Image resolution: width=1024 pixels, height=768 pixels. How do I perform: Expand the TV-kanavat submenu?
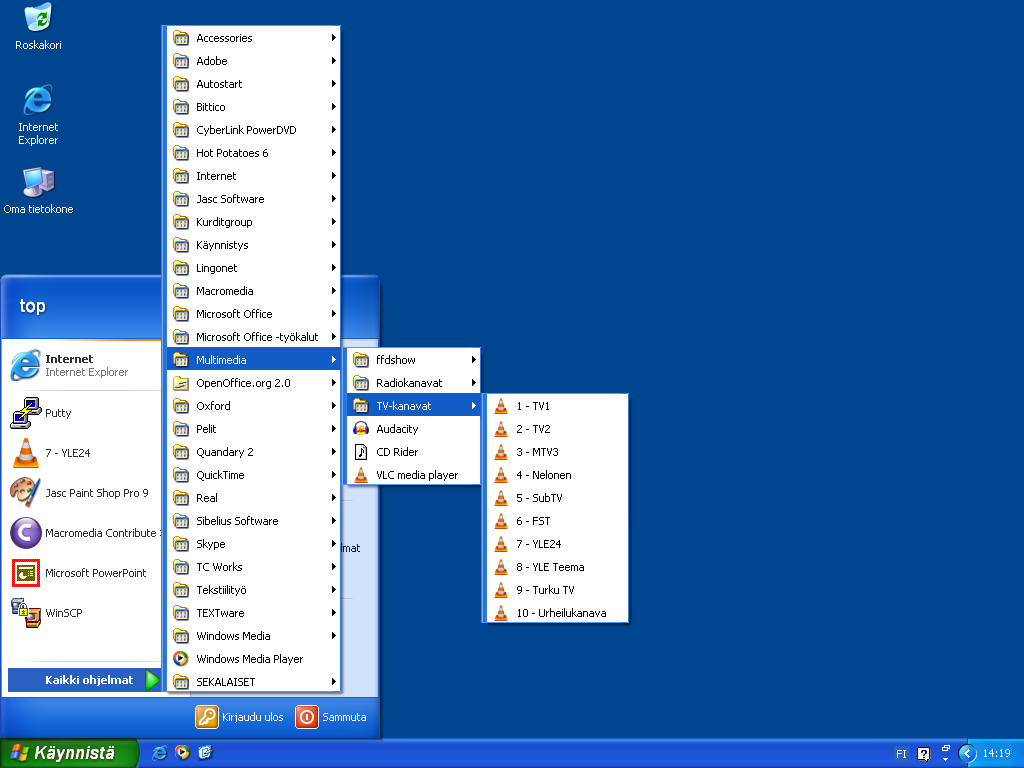click(414, 406)
